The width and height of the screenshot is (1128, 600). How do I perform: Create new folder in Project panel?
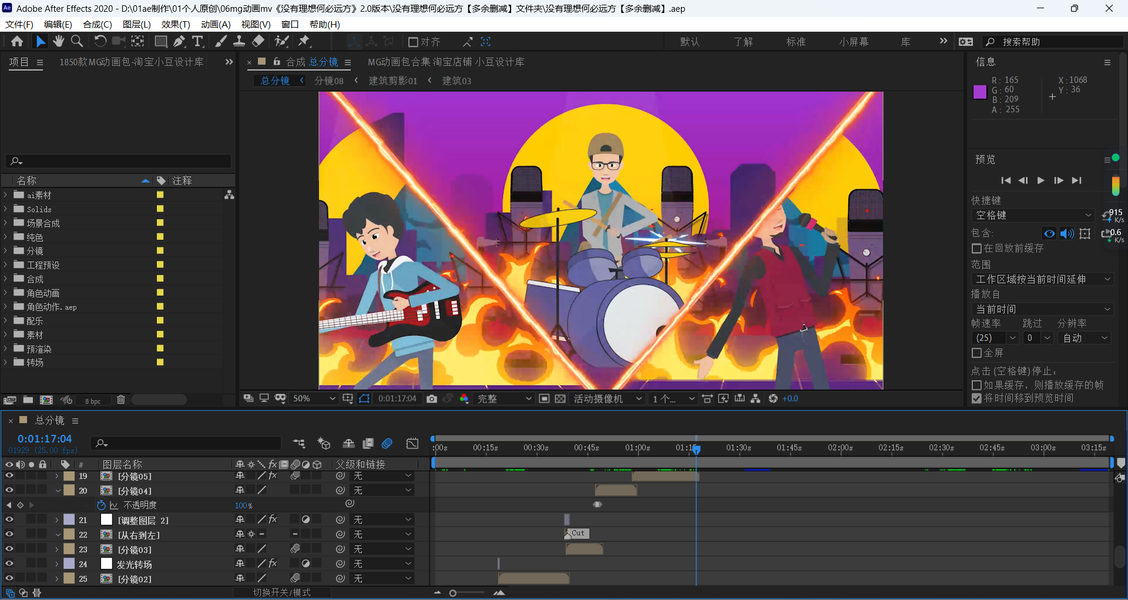coord(27,400)
